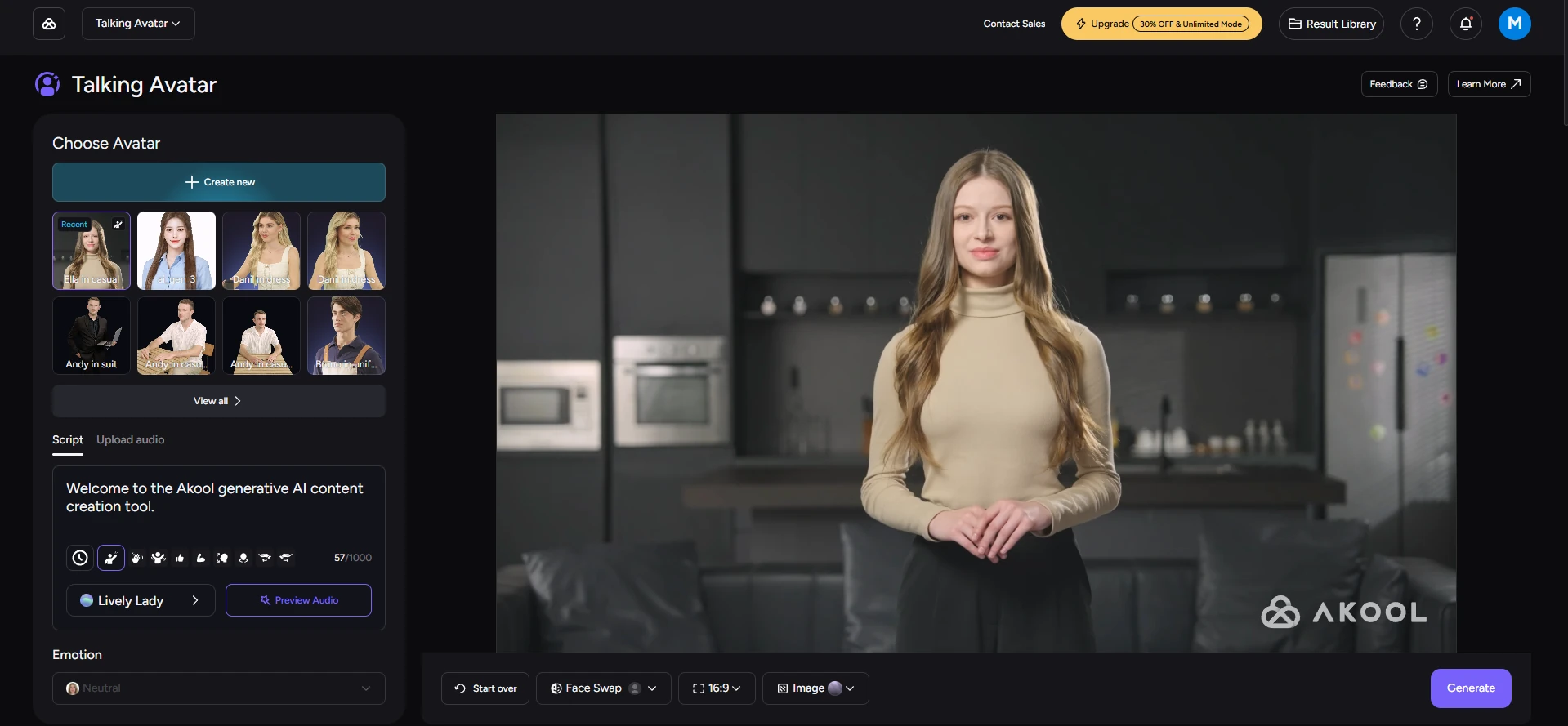Click the 57/1000 character counter
Viewport: 1568px width, 726px height.
[353, 558]
